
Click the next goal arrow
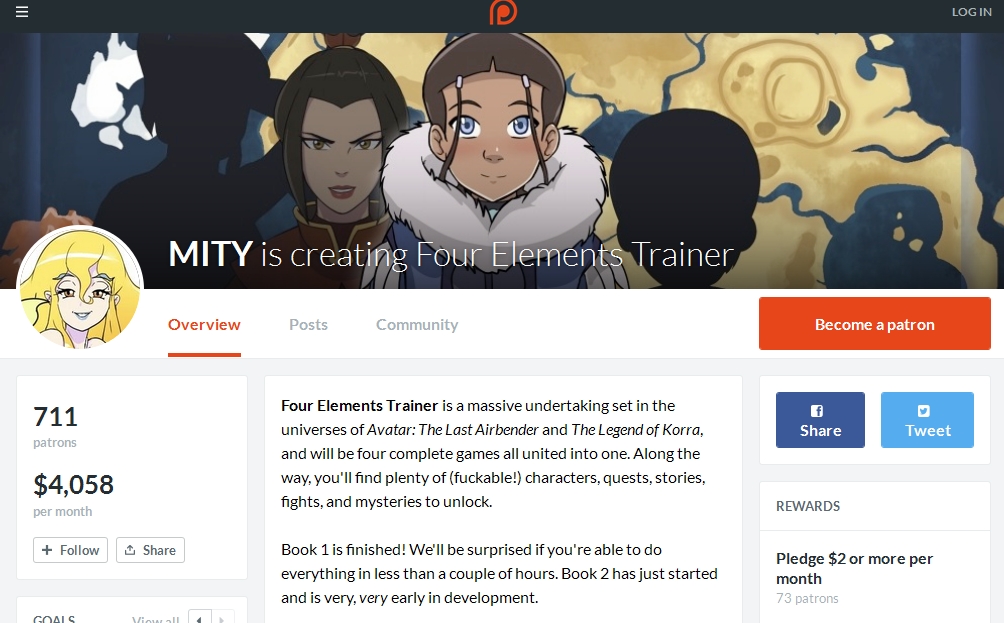222,618
